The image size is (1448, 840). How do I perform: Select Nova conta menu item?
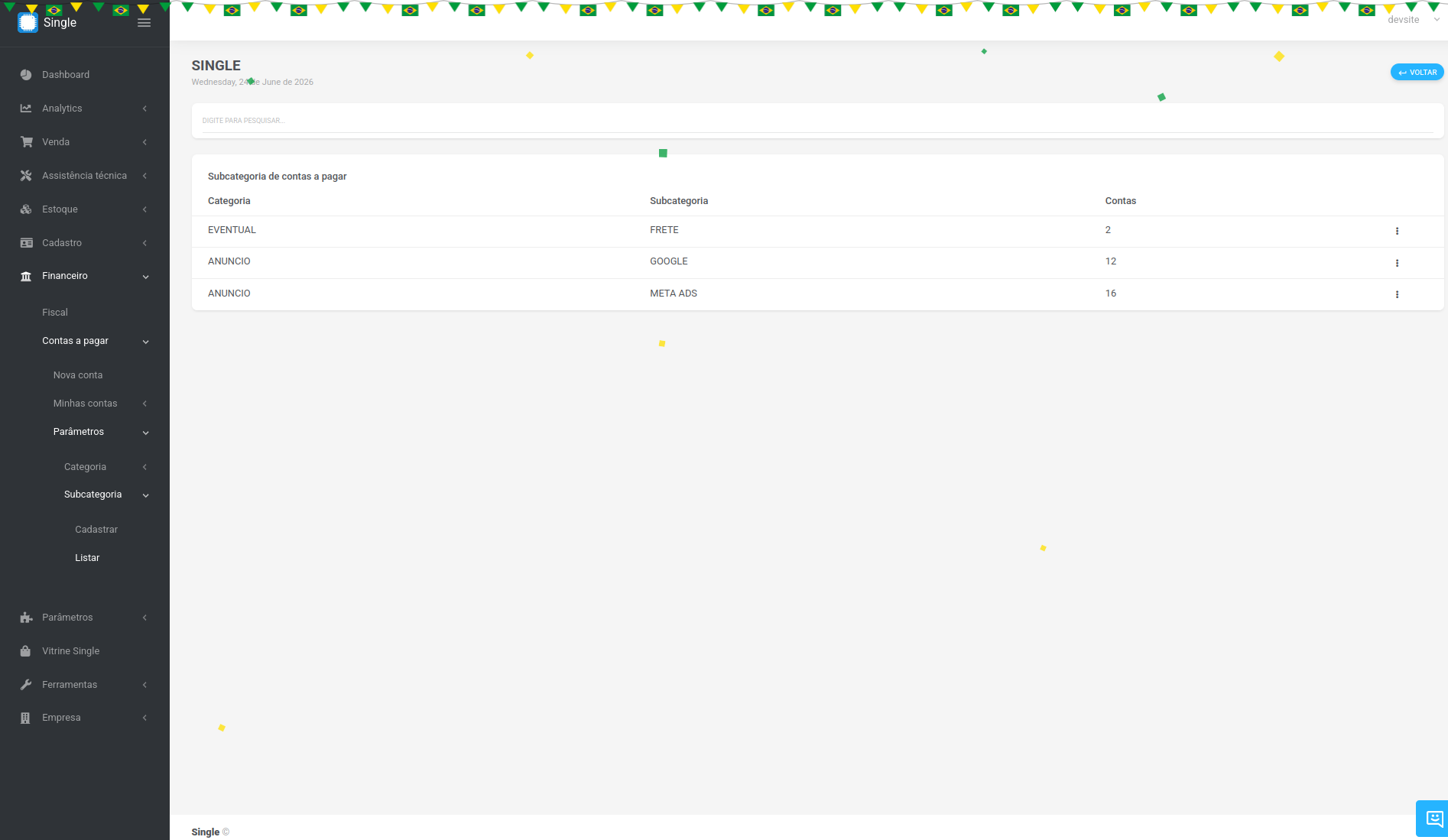click(78, 375)
